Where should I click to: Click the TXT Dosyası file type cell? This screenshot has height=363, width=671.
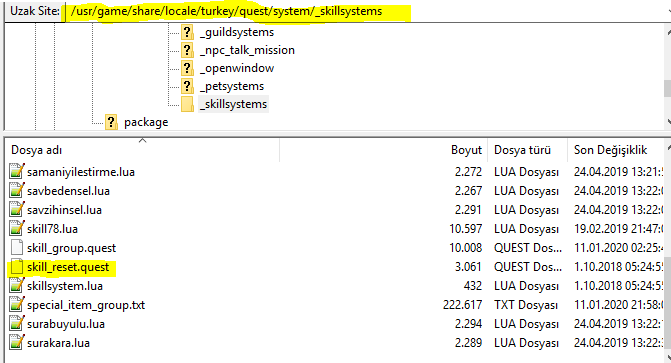point(526,305)
